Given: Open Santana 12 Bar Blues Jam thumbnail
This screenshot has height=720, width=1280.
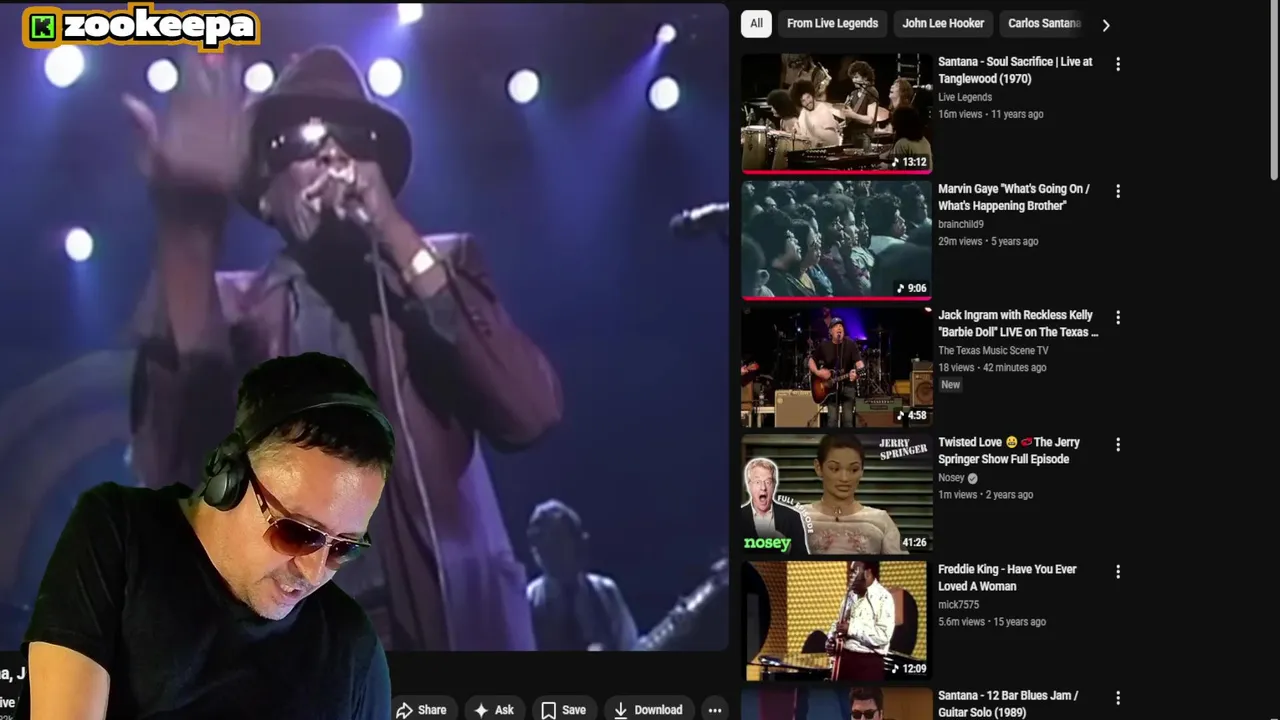Looking at the screenshot, I should coord(837,704).
